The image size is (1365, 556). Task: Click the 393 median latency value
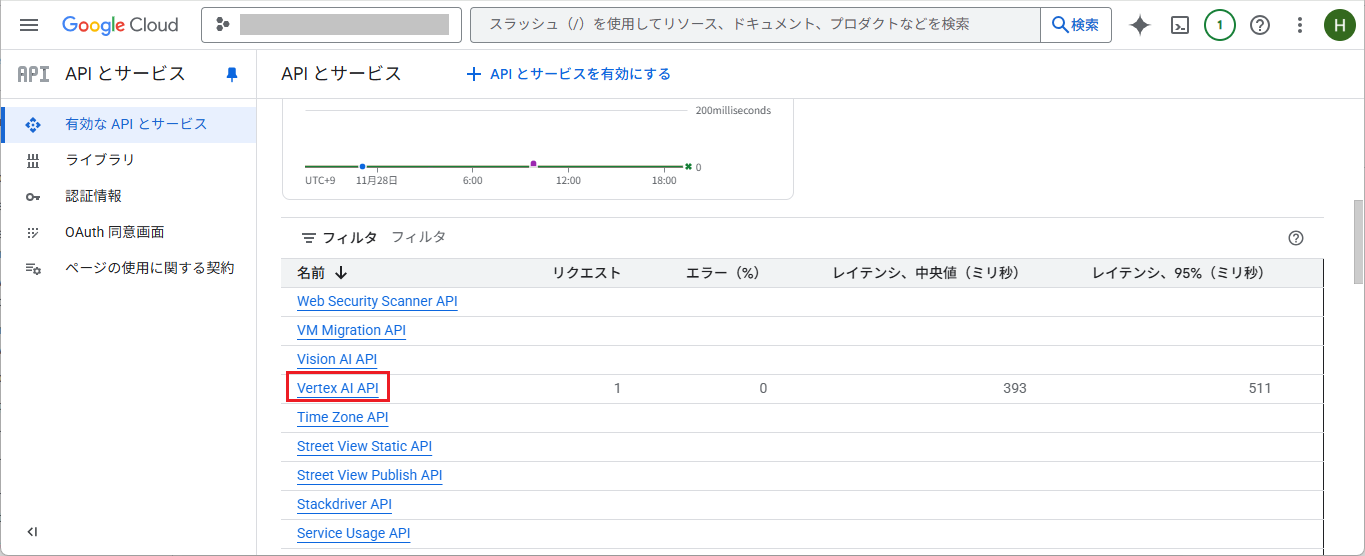1014,388
